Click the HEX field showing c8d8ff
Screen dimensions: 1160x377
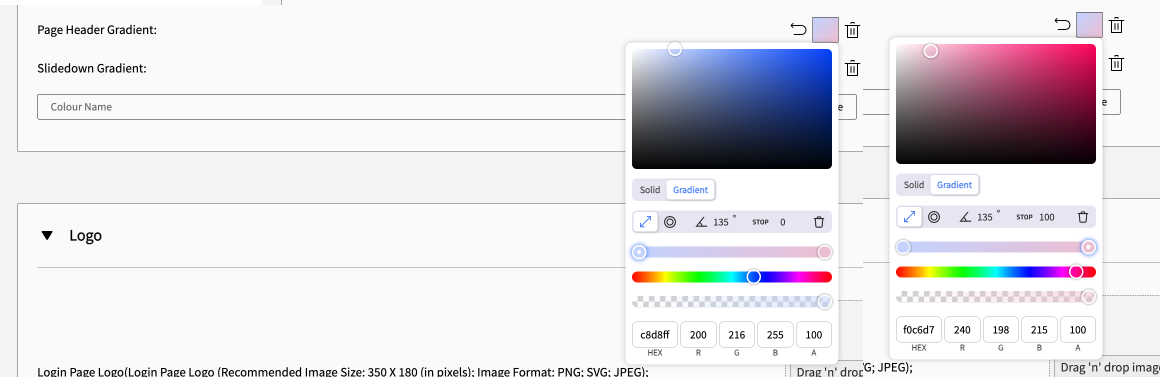click(x=655, y=335)
